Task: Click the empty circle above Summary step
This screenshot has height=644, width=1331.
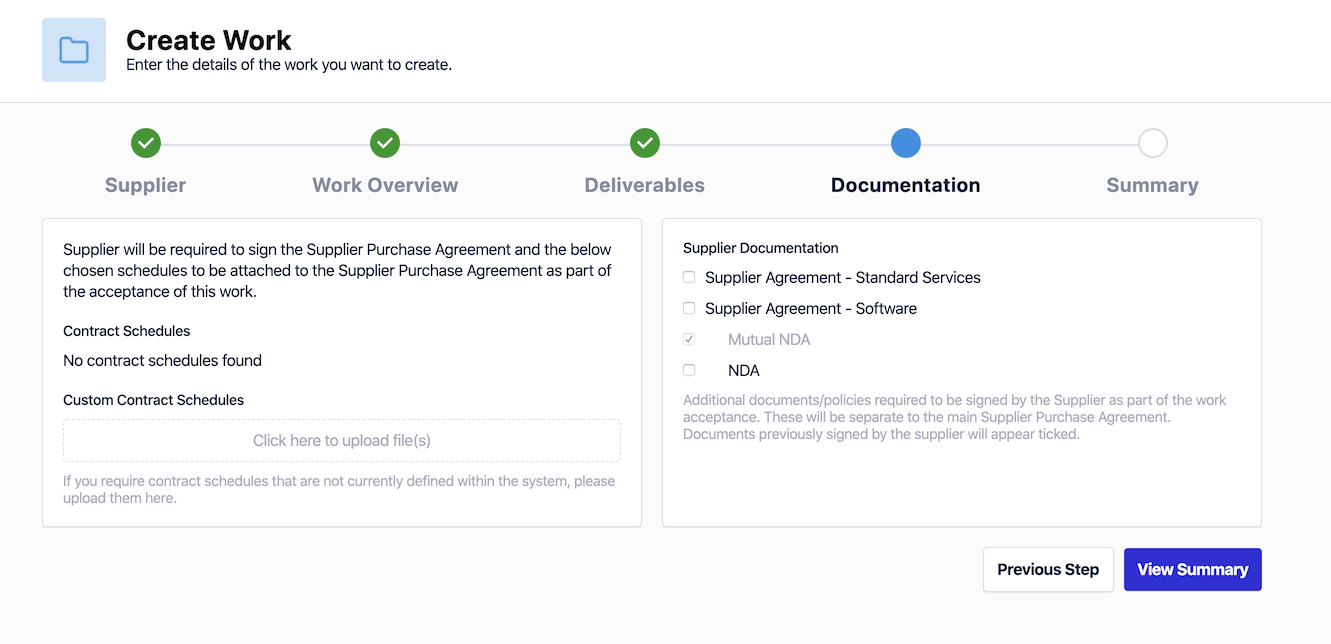Action: tap(1153, 143)
